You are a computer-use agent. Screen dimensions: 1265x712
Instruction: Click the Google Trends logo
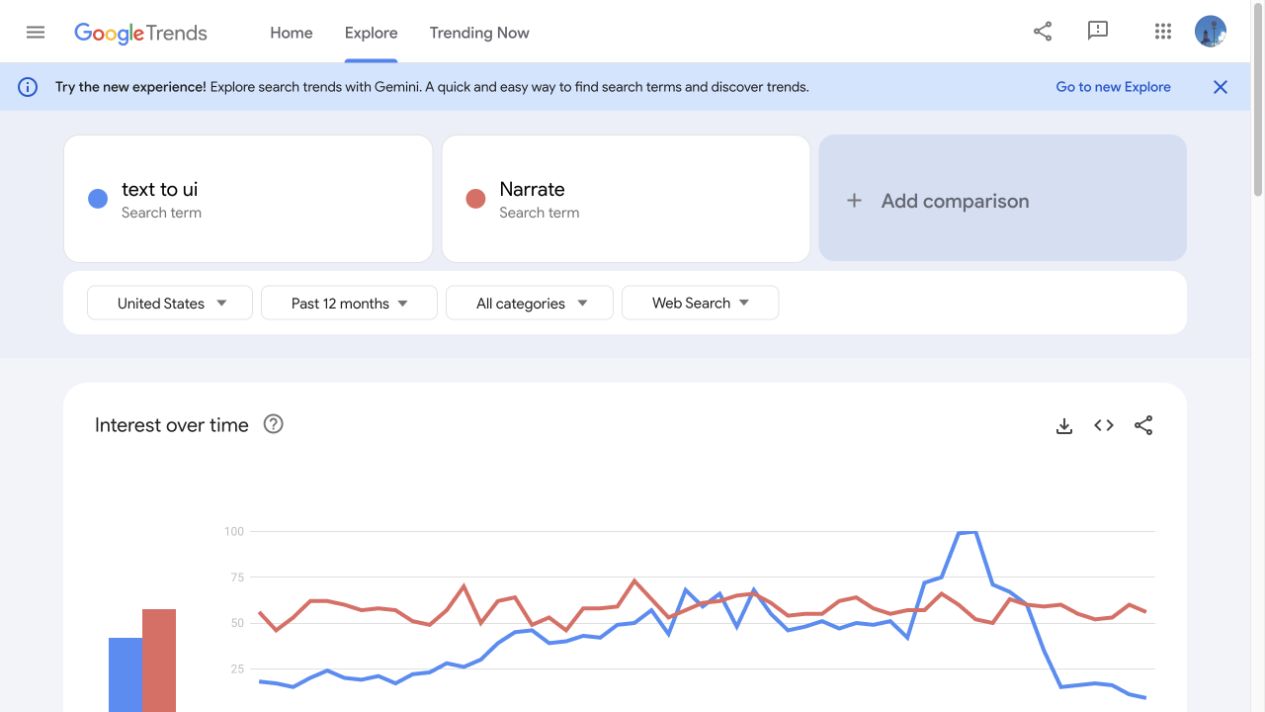(x=141, y=33)
